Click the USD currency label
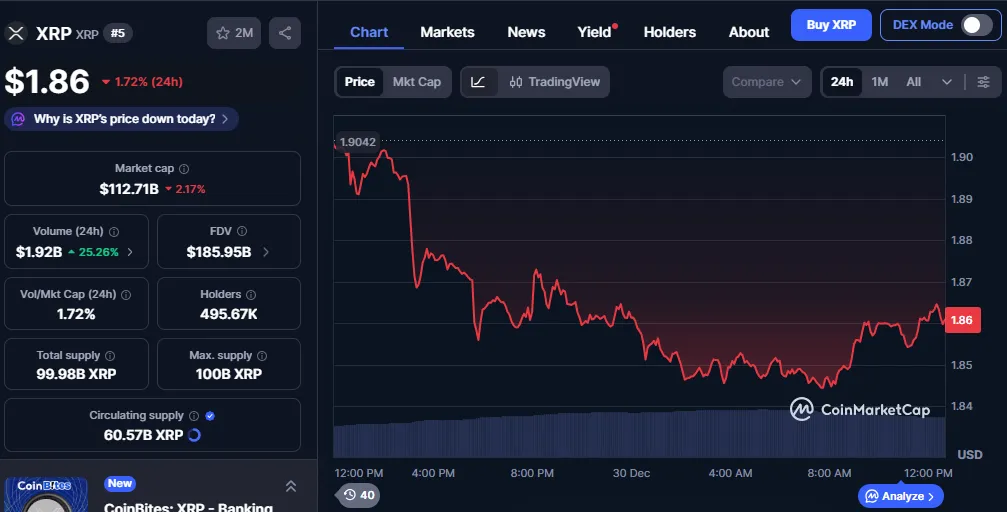Screen dimensions: 1007x512 point(970,455)
